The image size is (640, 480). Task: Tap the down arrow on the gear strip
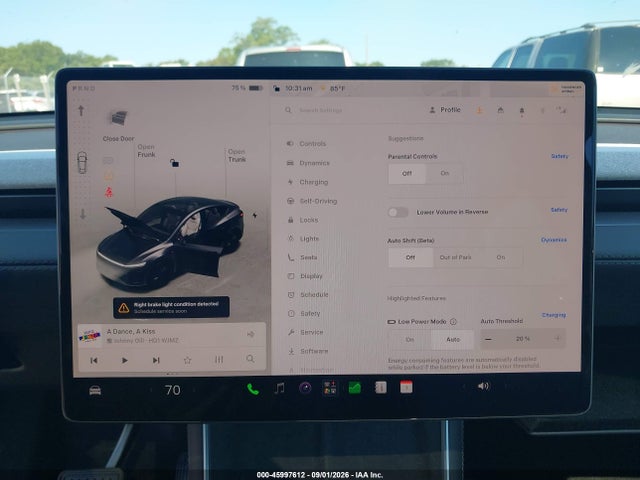point(82,213)
